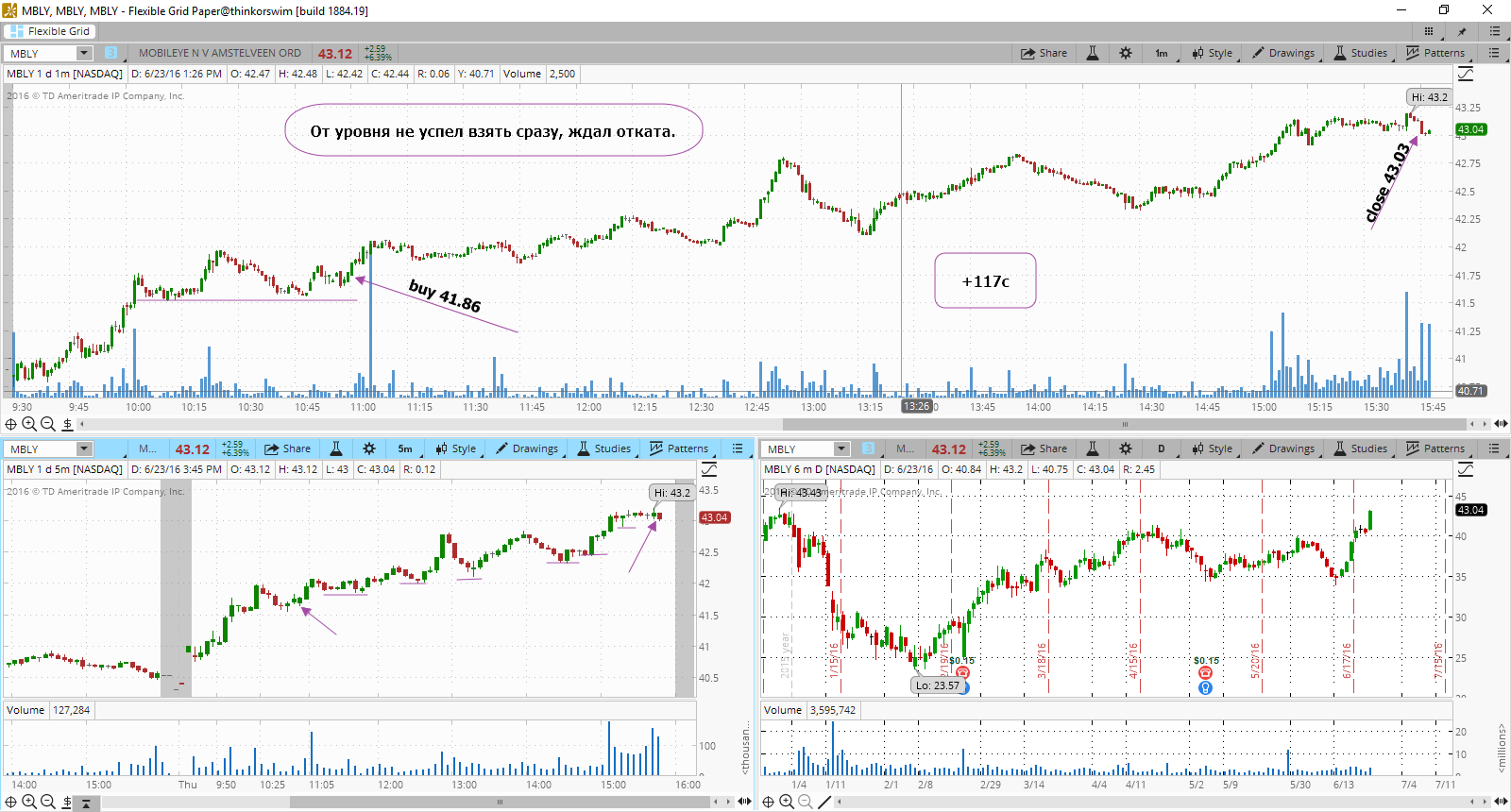The image size is (1511, 812).
Task: Click symbol link color box in daily chart
Action: pos(868,448)
